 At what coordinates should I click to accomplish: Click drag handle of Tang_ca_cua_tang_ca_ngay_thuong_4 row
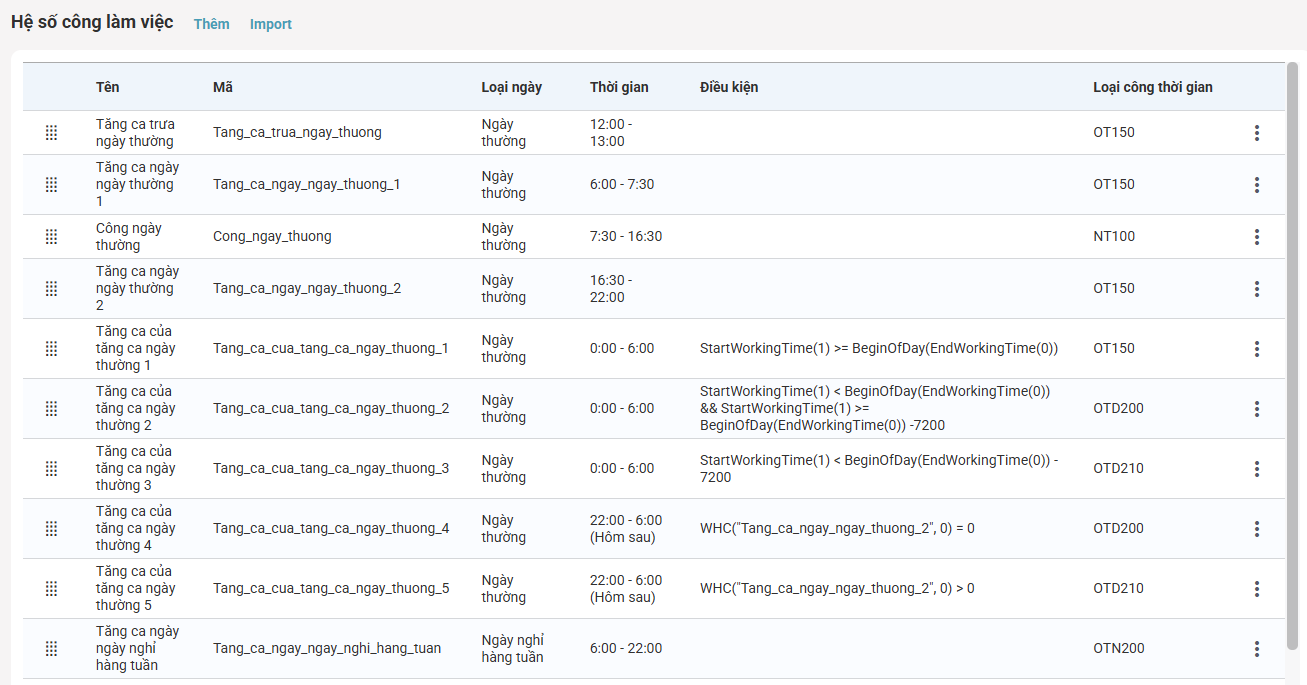pyautogui.click(x=51, y=529)
